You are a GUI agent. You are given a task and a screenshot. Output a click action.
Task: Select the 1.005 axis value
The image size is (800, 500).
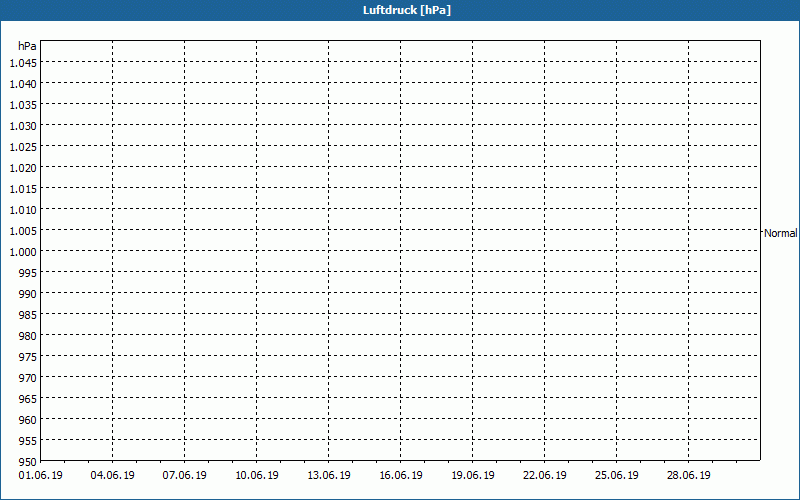[23, 231]
